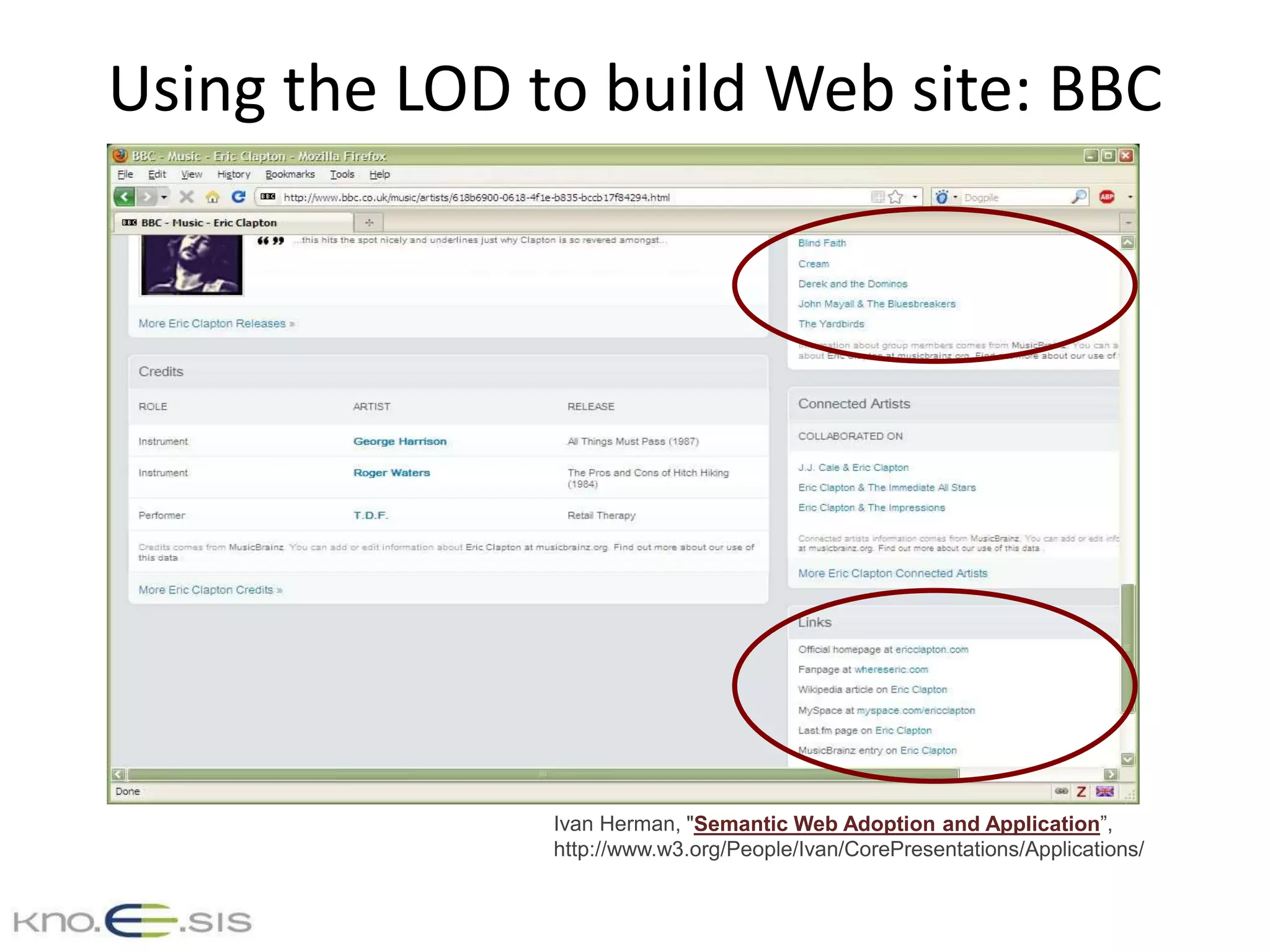Open a new tab with the plus button

pyautogui.click(x=369, y=223)
